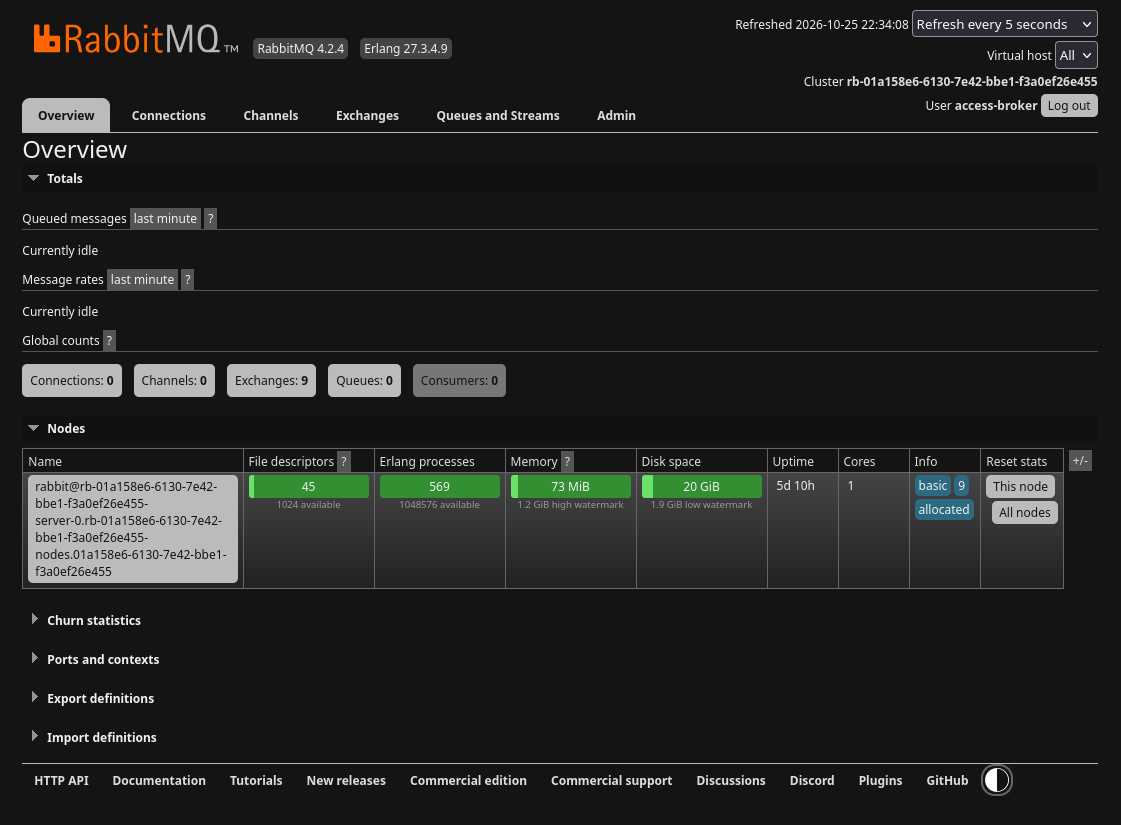Screen dimensions: 1121x825
Task: Click the Connections: 0 count
Action: [x=72, y=380]
